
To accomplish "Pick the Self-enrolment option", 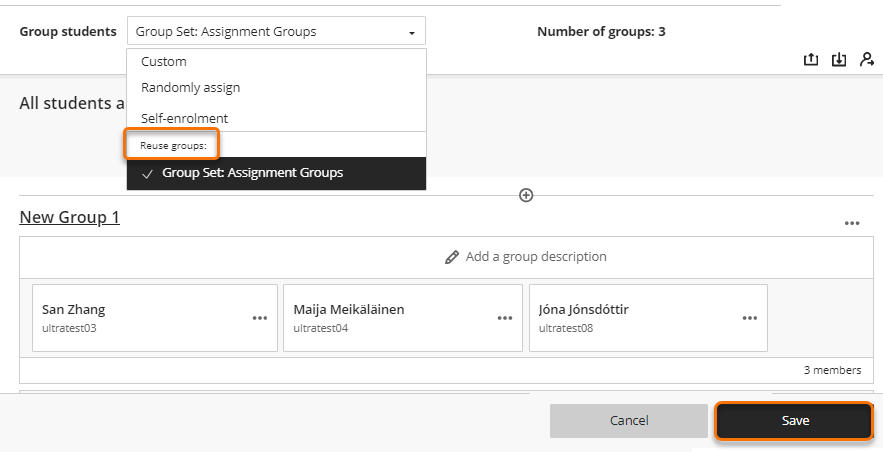I will (x=184, y=118).
